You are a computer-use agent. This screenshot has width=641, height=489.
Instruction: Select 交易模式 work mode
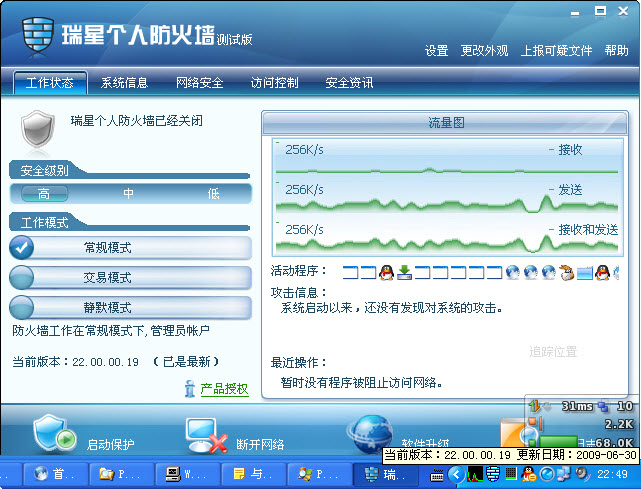point(131,278)
